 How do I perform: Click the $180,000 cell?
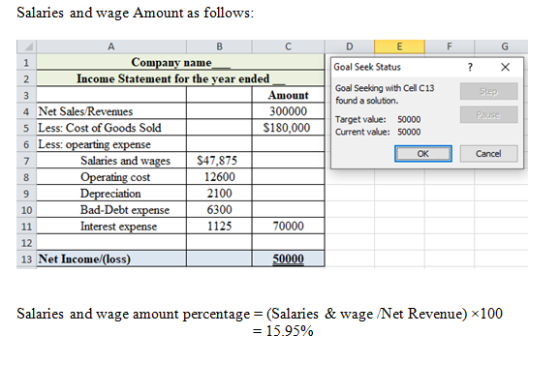click(288, 128)
